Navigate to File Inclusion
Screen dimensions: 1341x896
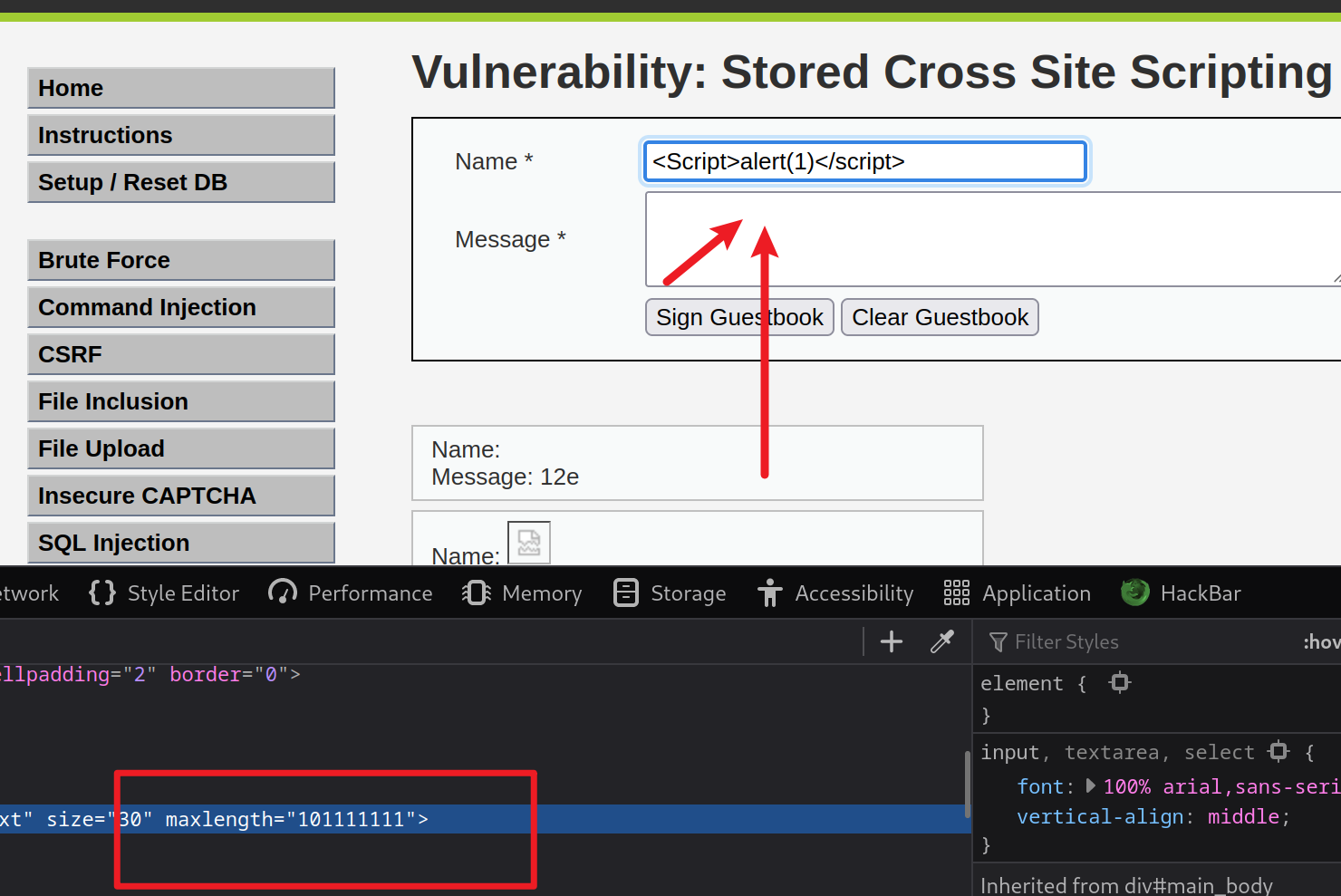click(x=181, y=401)
